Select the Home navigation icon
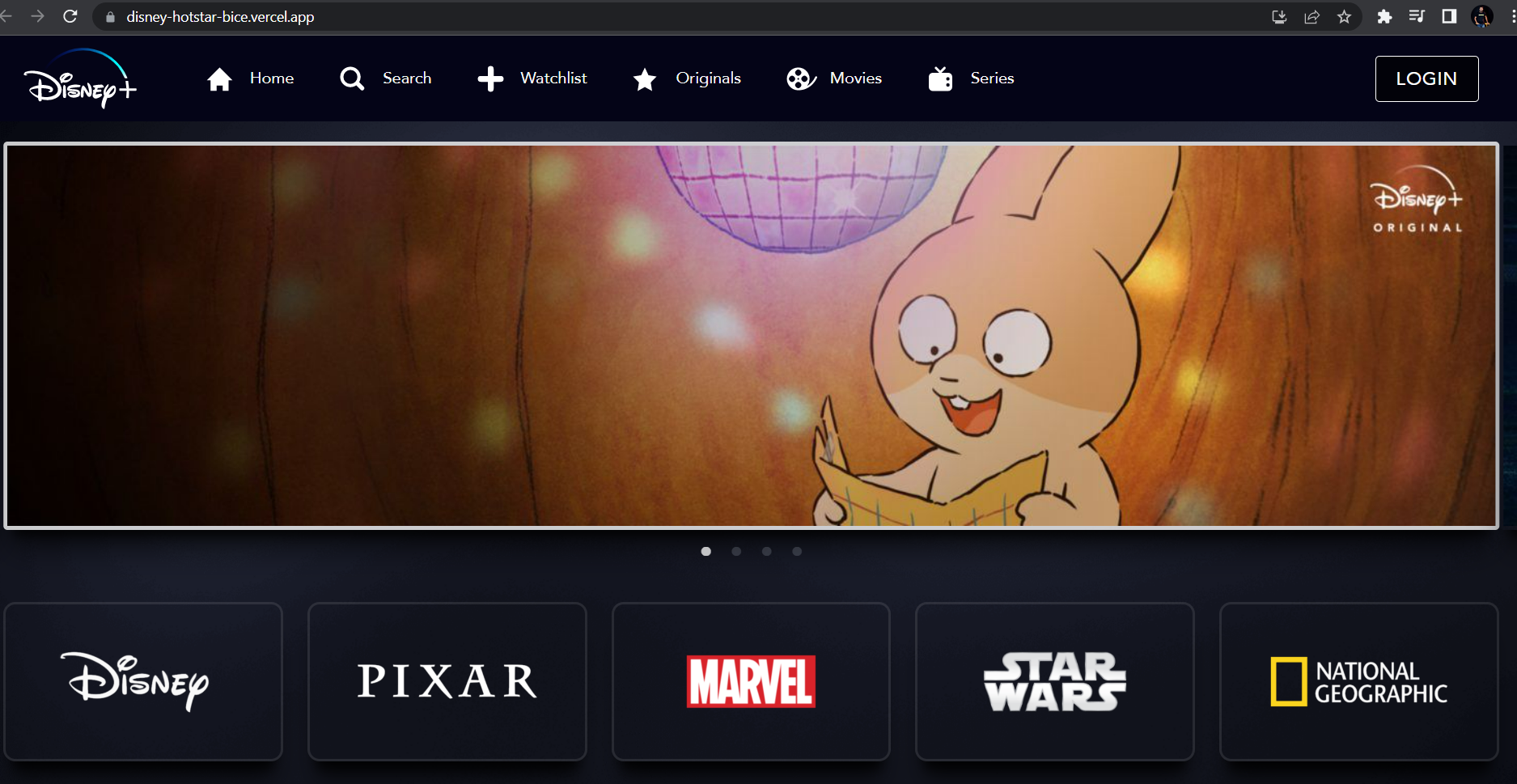 click(218, 78)
